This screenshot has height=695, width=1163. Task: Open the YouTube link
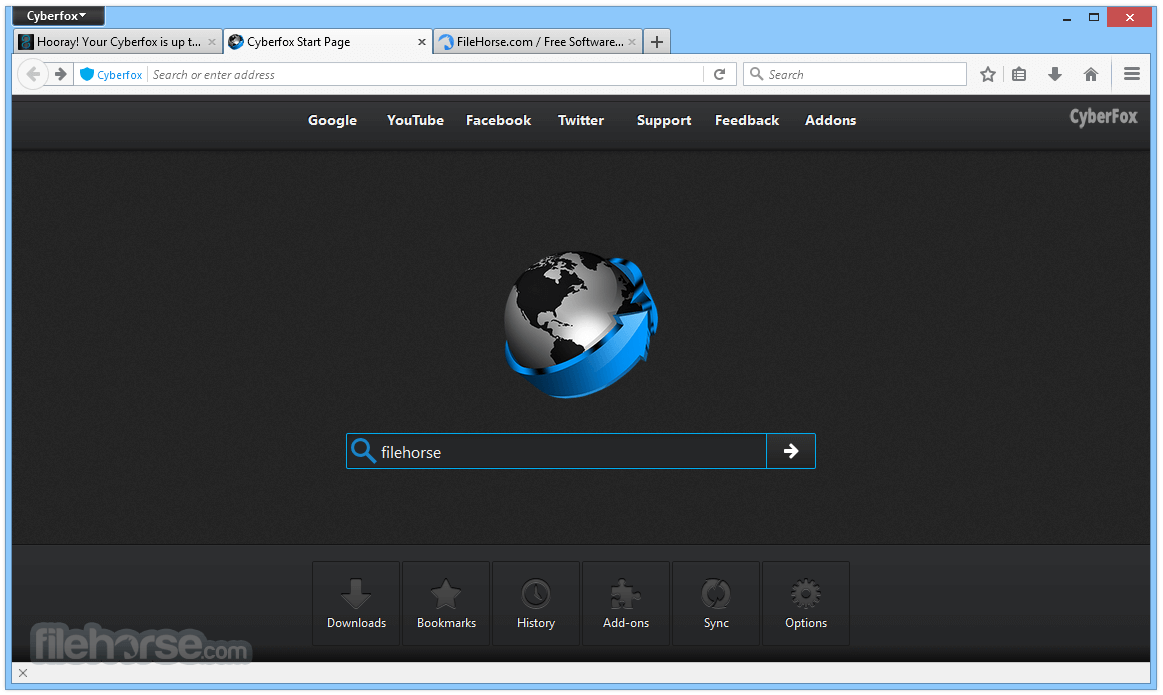point(415,120)
